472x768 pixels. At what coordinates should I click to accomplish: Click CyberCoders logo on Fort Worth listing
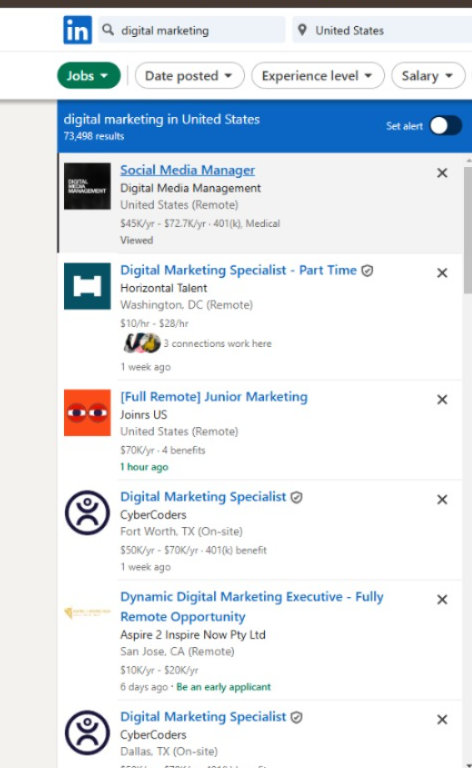87,512
